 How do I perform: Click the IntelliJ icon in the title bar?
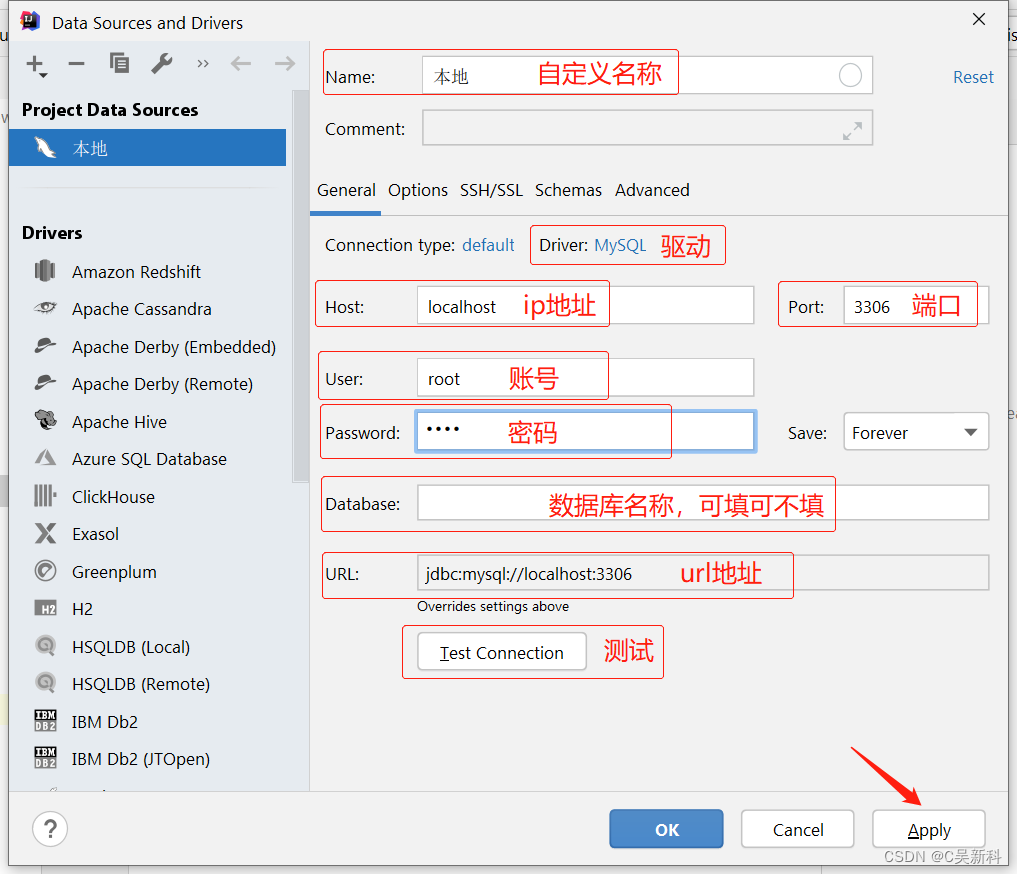[x=30, y=21]
